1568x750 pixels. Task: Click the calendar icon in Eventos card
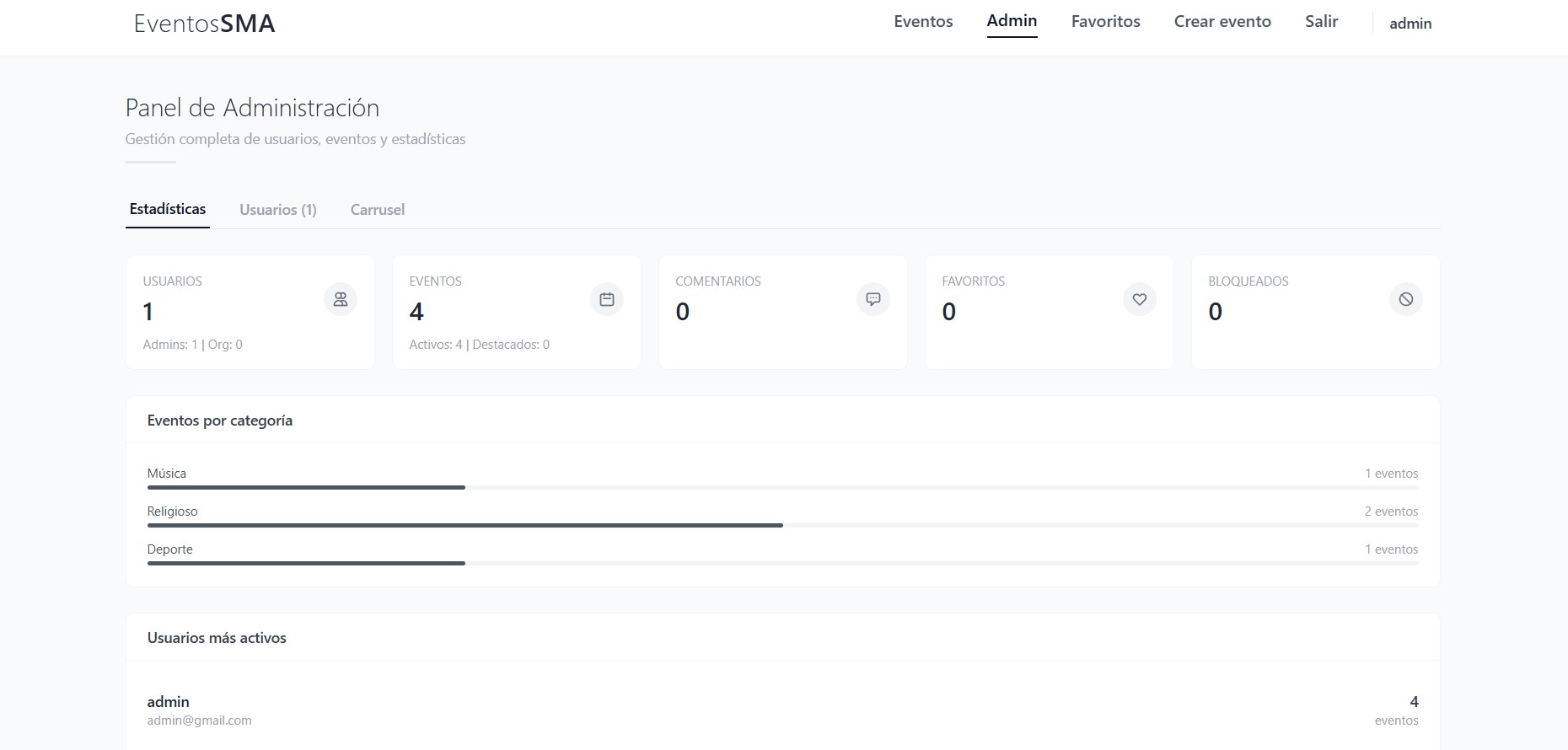(607, 299)
